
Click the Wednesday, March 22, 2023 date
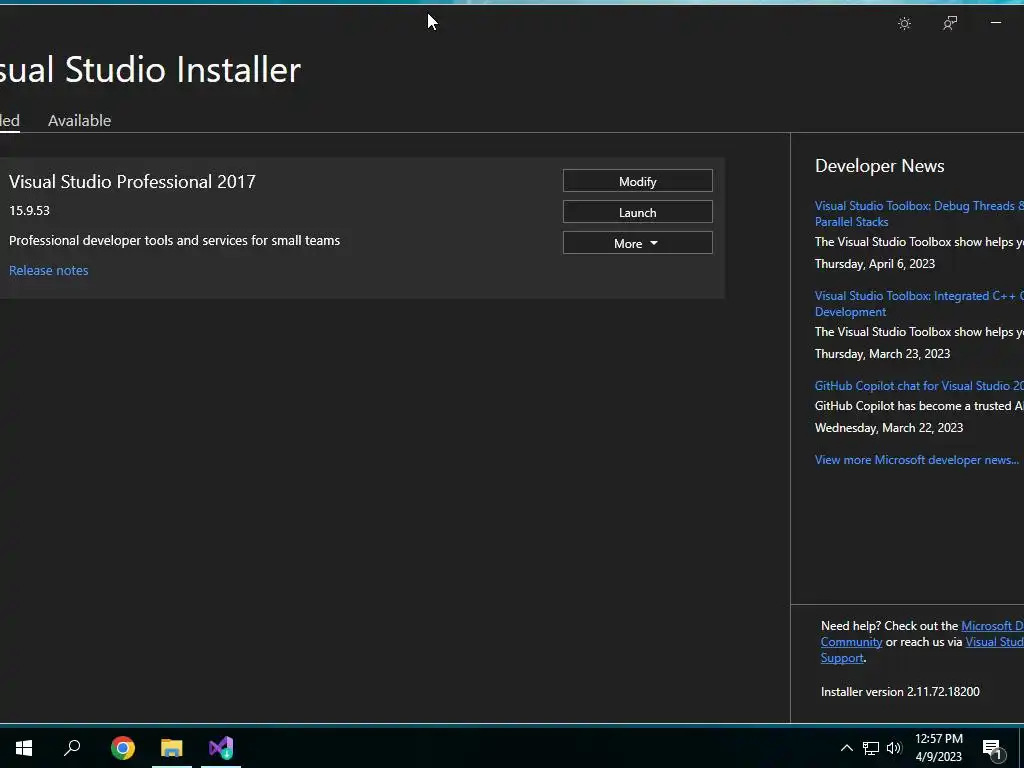pos(889,428)
